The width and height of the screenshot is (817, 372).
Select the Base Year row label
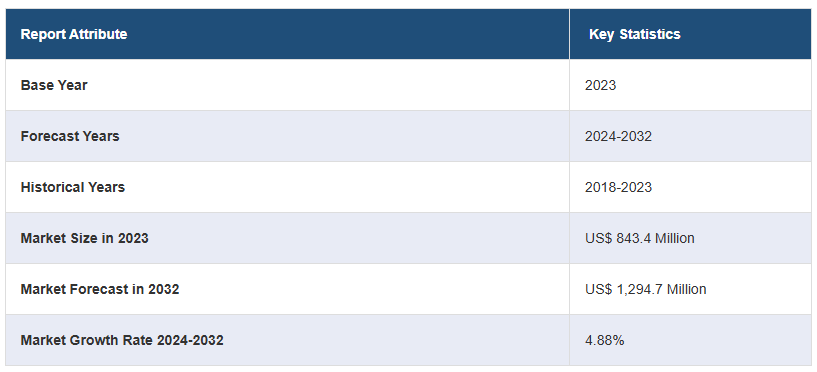pyautogui.click(x=54, y=85)
